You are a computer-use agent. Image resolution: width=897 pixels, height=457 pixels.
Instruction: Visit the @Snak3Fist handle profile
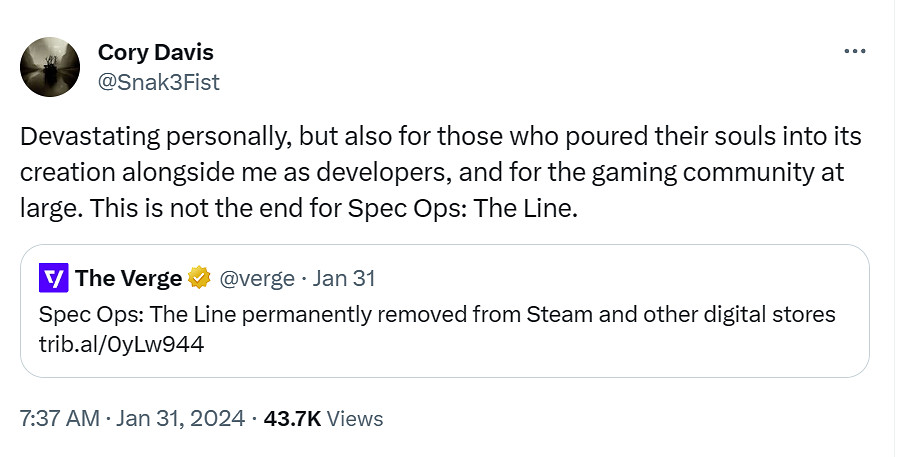[158, 81]
